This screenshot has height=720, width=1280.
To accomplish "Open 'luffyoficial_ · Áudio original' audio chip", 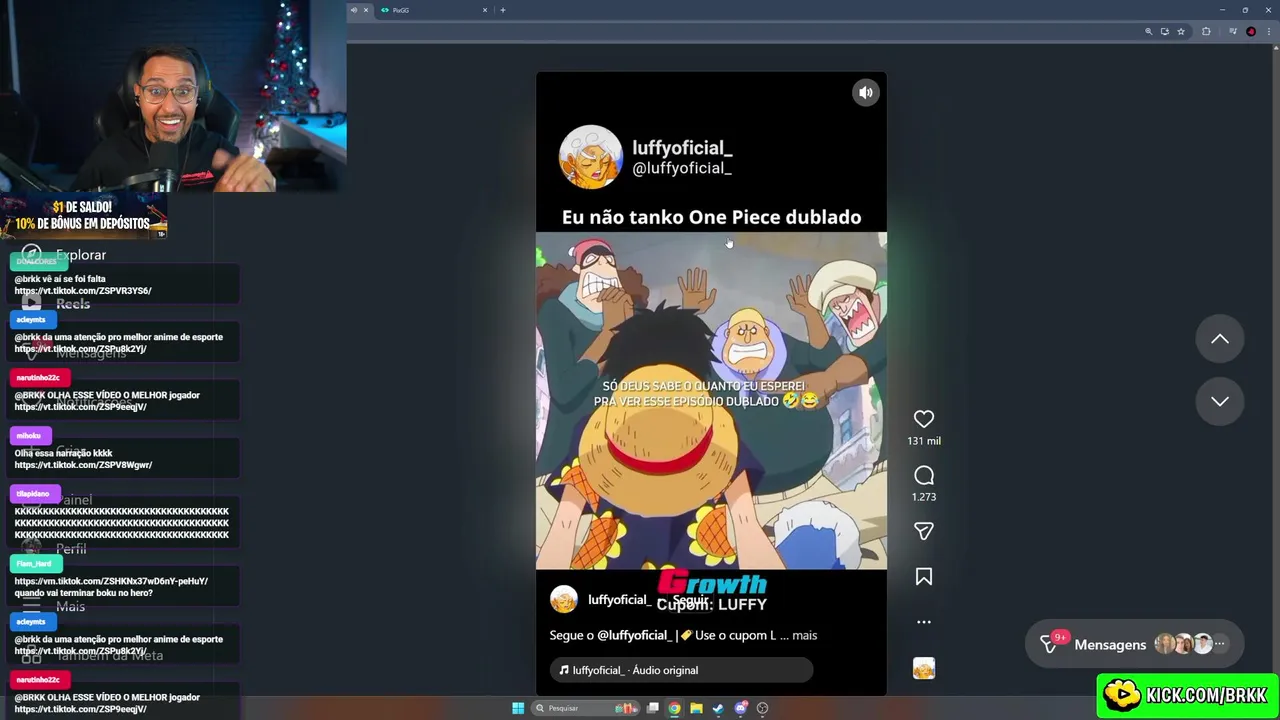I will pos(681,670).
